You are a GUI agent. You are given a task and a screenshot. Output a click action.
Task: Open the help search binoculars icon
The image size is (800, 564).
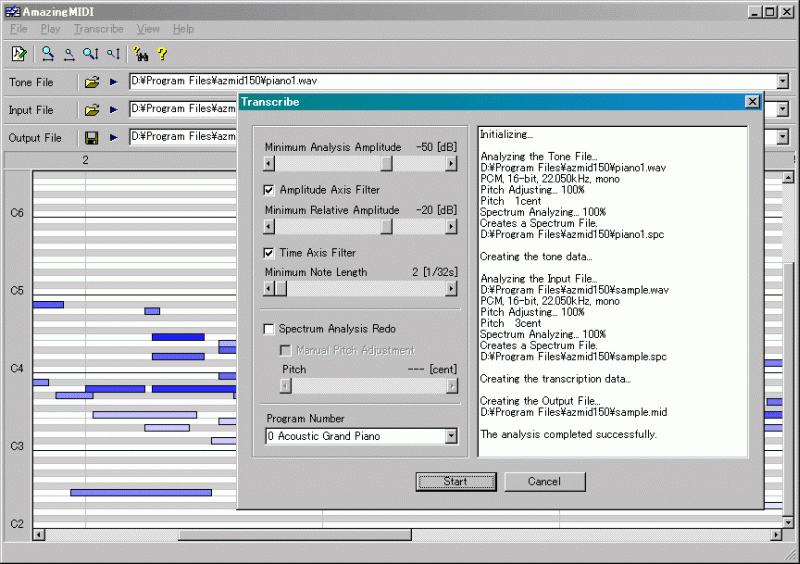pos(141,54)
